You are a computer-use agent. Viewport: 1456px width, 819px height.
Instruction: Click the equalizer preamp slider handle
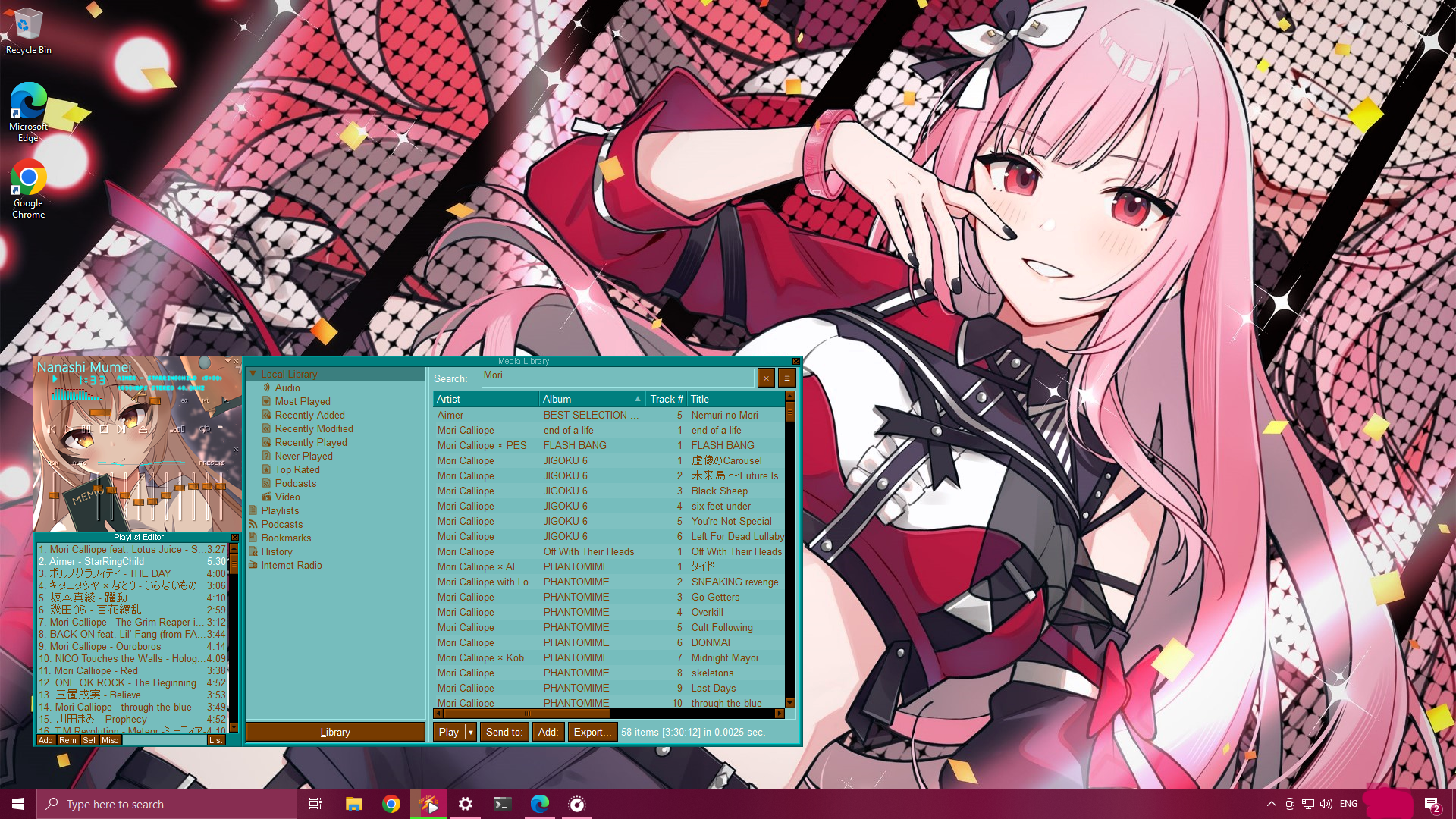(54, 495)
